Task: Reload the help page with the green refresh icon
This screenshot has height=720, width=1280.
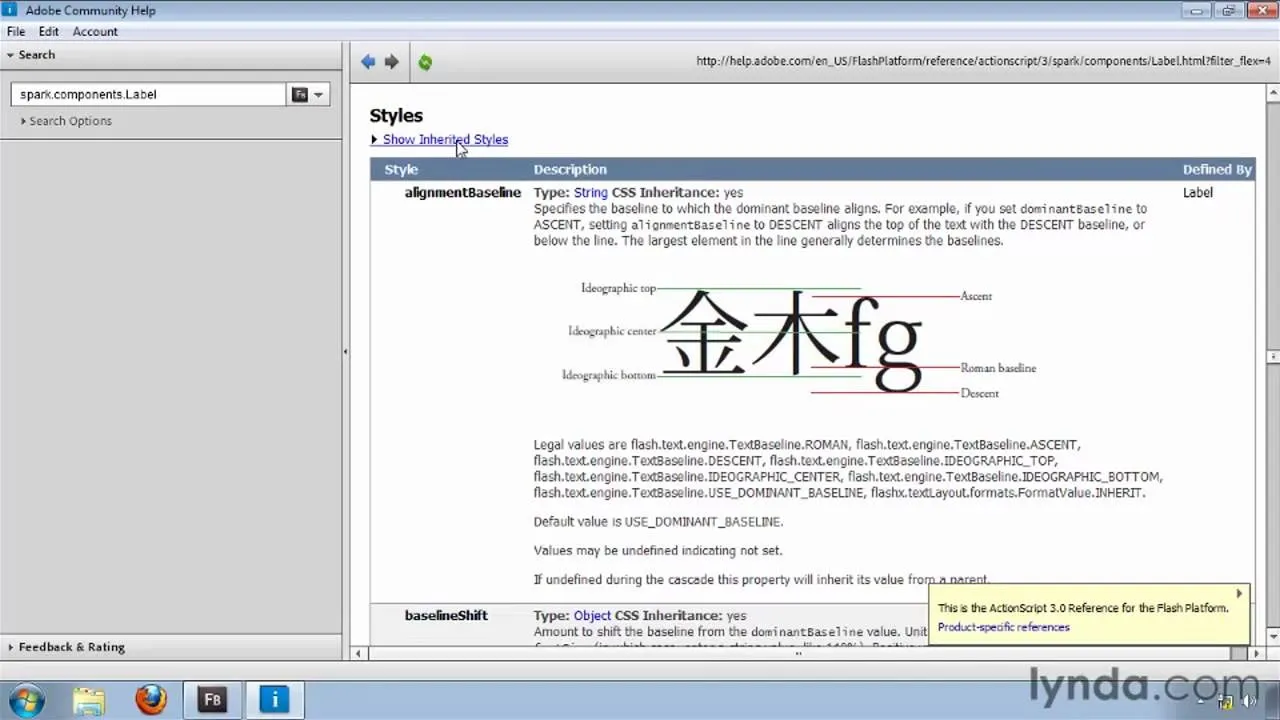Action: [425, 62]
